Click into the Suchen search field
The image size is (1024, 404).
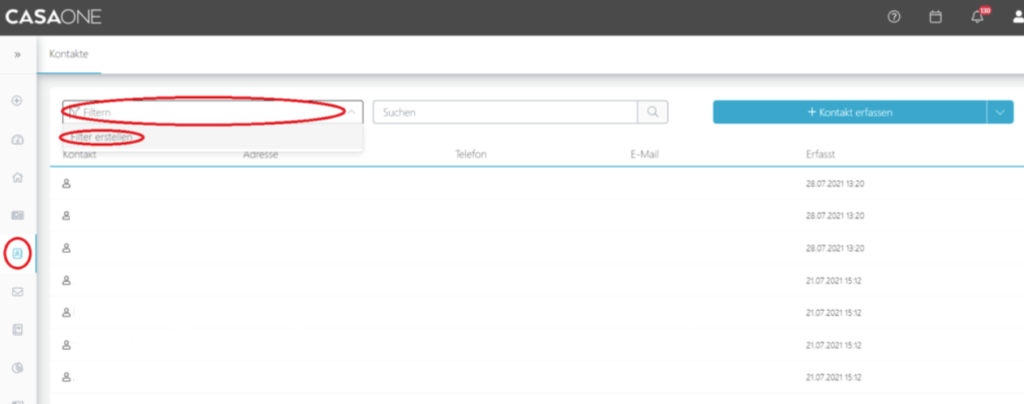[506, 112]
